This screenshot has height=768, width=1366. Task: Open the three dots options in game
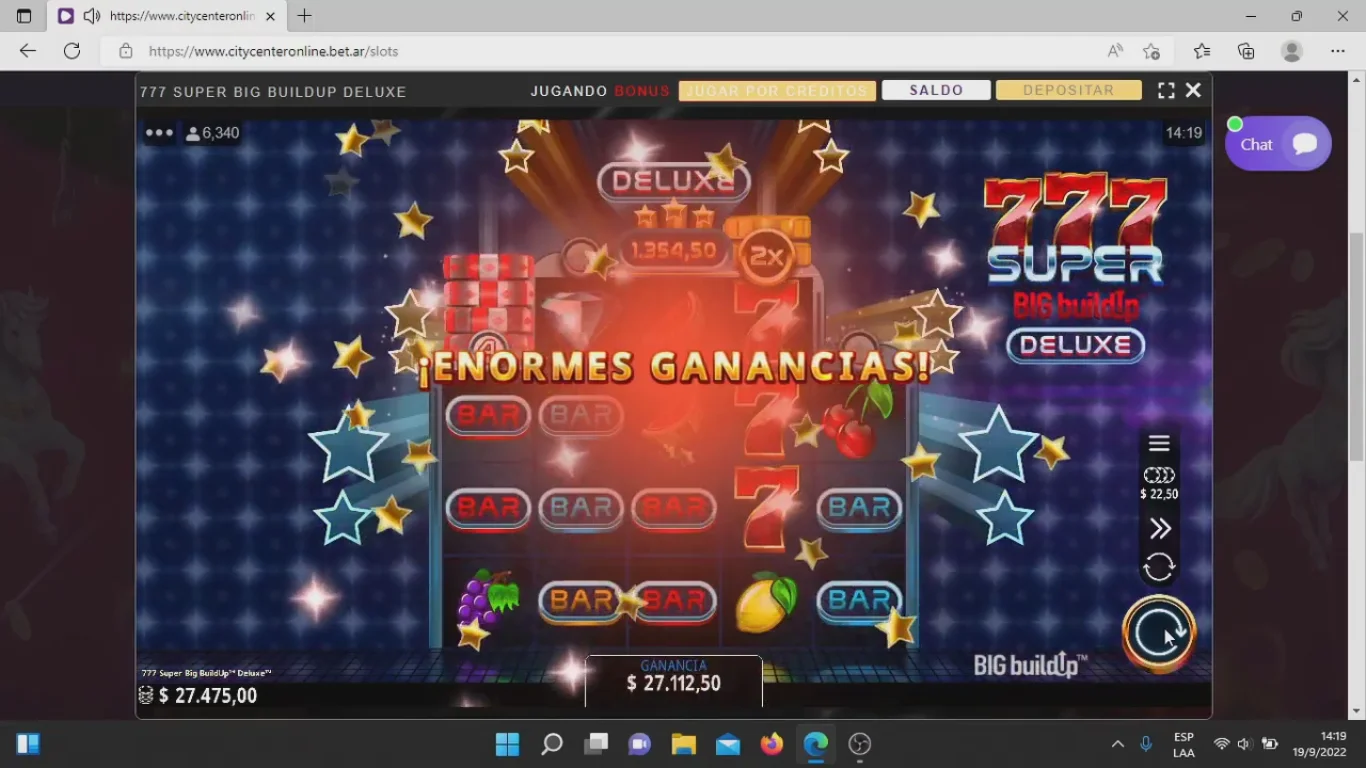coord(159,132)
